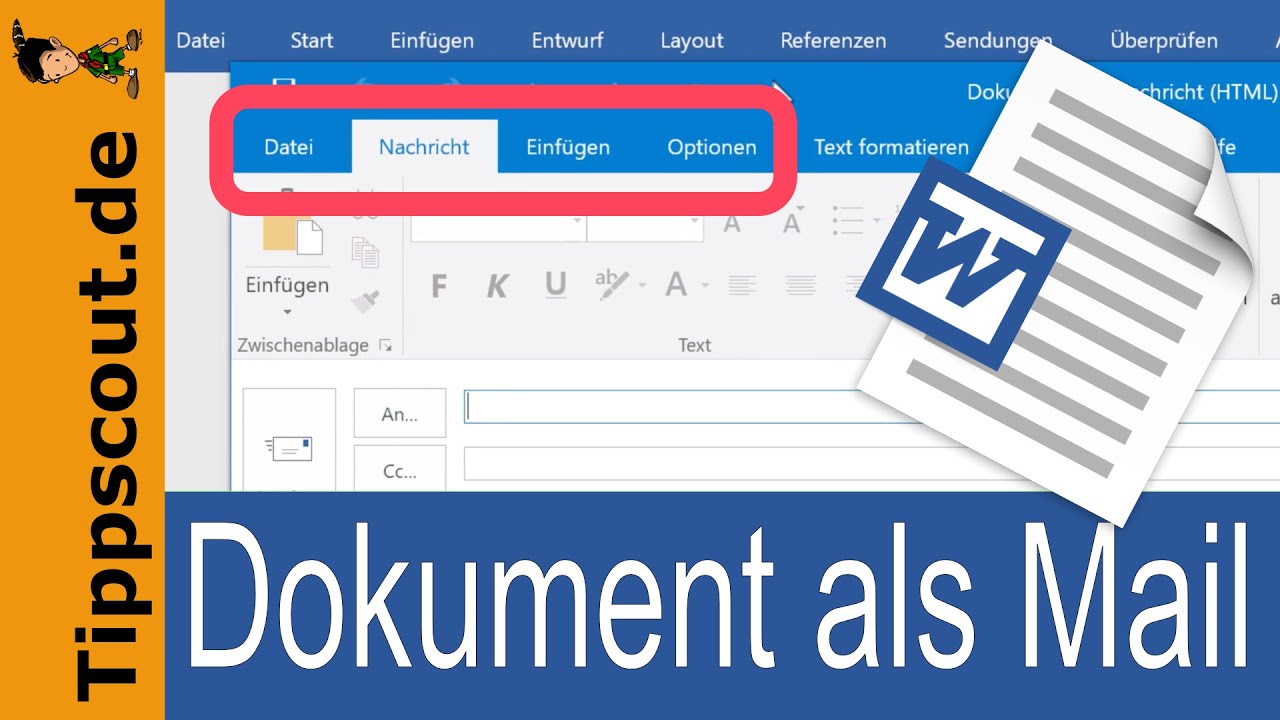Click the Cc... recipient button
The width and height of the screenshot is (1280, 720).
(x=400, y=470)
